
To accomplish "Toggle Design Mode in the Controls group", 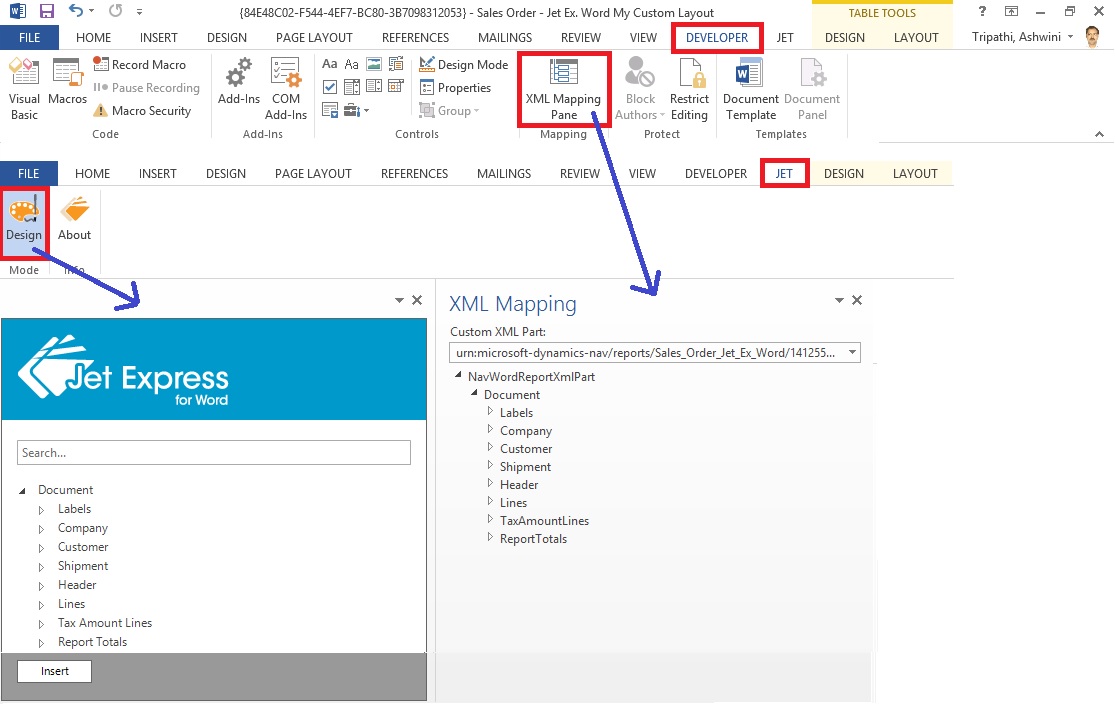I will click(x=463, y=64).
